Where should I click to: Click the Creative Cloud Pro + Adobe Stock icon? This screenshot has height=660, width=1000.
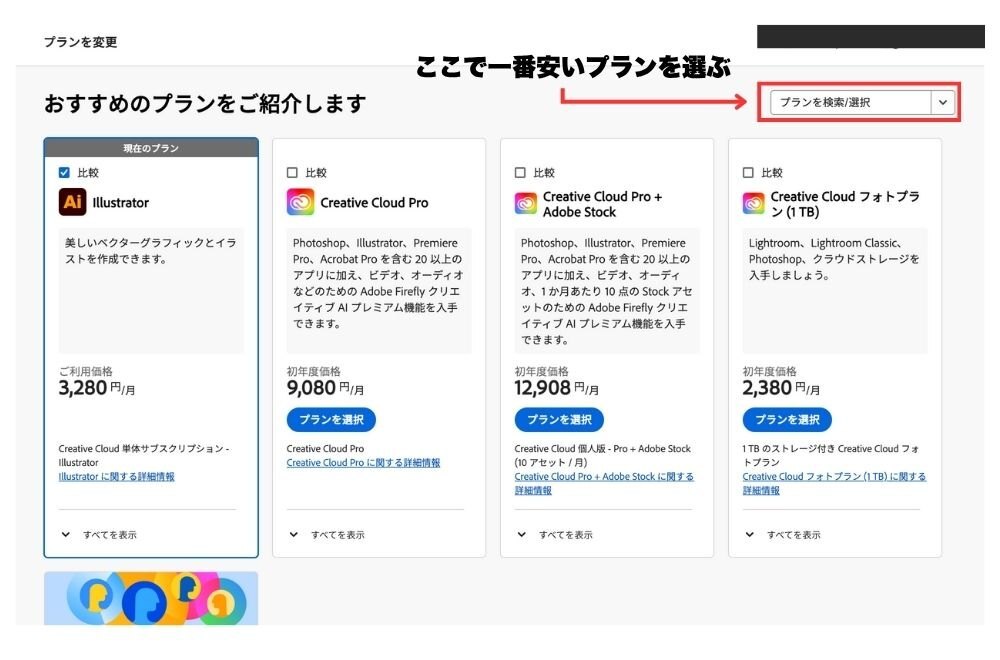coord(526,203)
